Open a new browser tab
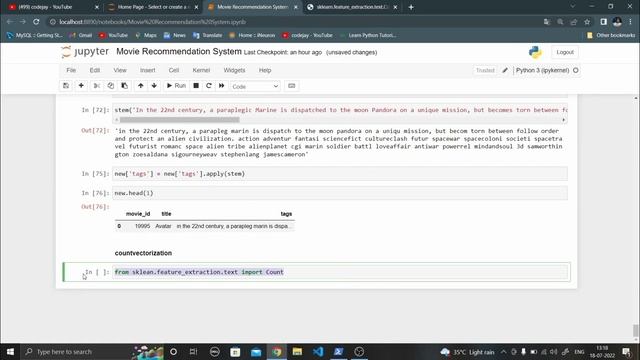 [411, 7]
